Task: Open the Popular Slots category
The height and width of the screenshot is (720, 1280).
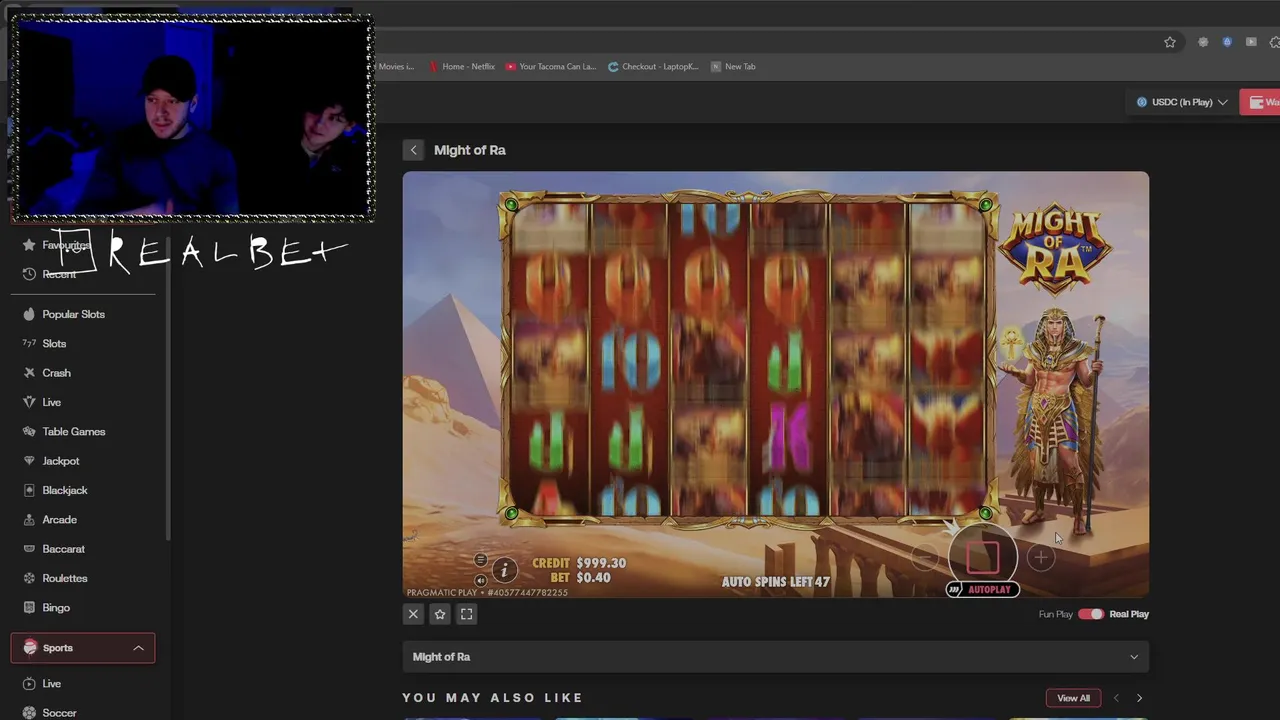Action: click(x=73, y=314)
